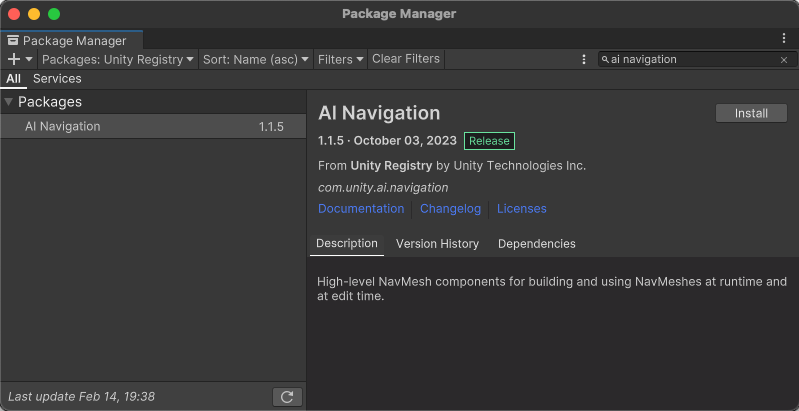Click the magnifier icon in search field
Image resolution: width=799 pixels, height=411 pixels.
click(x=605, y=60)
